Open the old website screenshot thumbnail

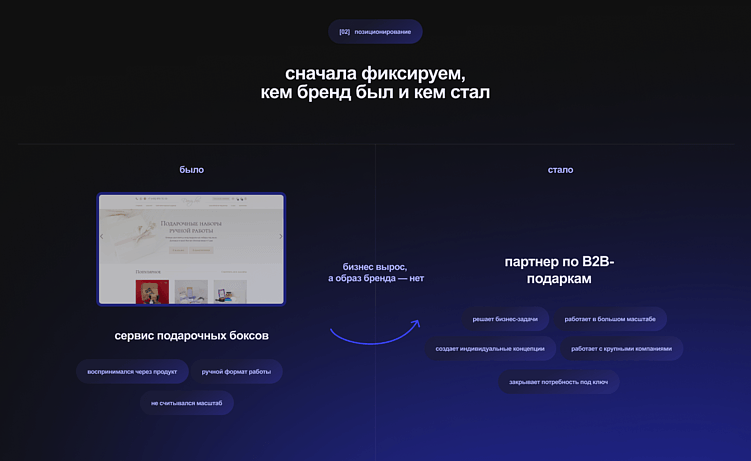[x=191, y=249]
